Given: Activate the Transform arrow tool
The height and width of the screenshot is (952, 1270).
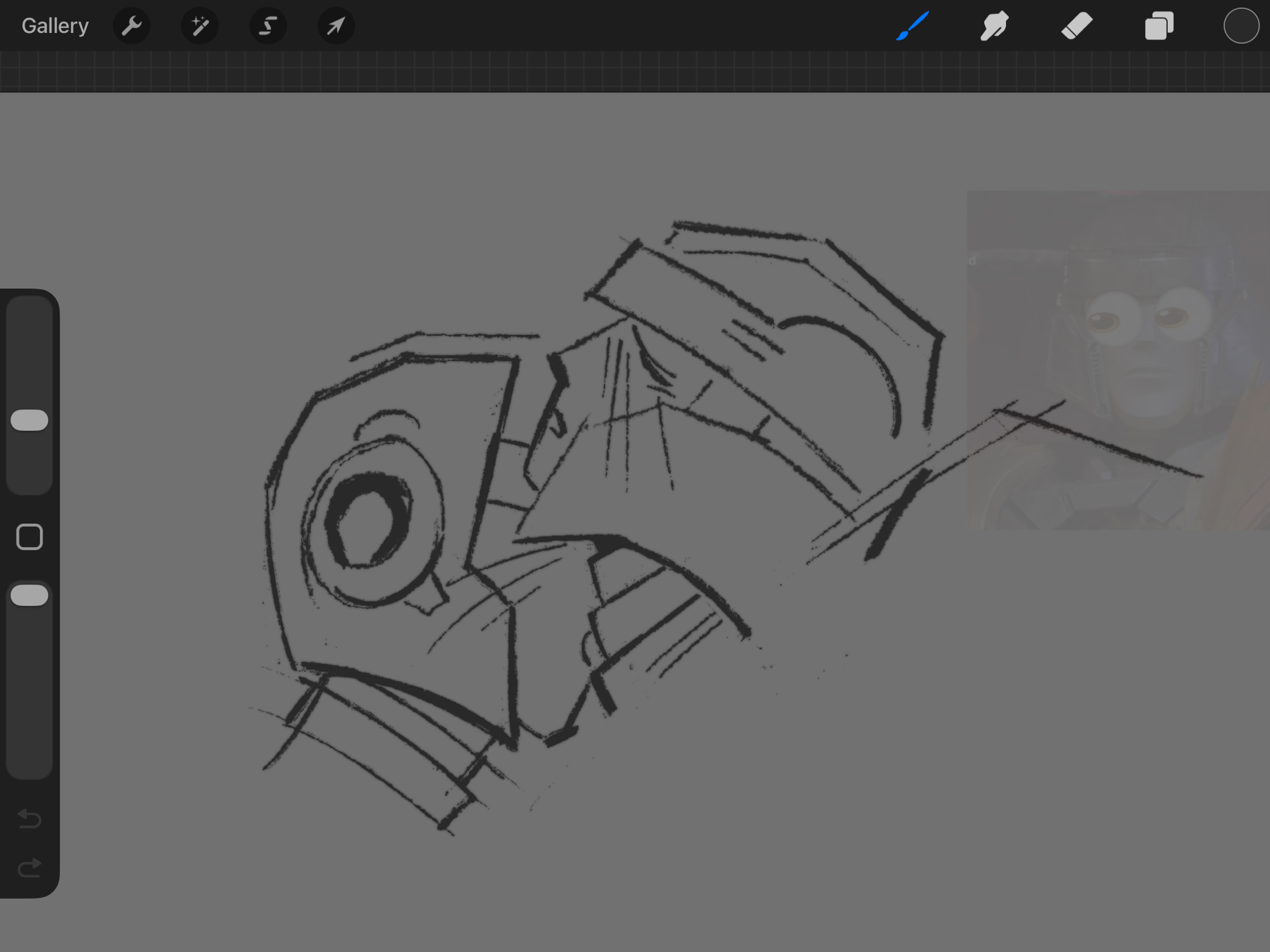Looking at the screenshot, I should click(336, 26).
